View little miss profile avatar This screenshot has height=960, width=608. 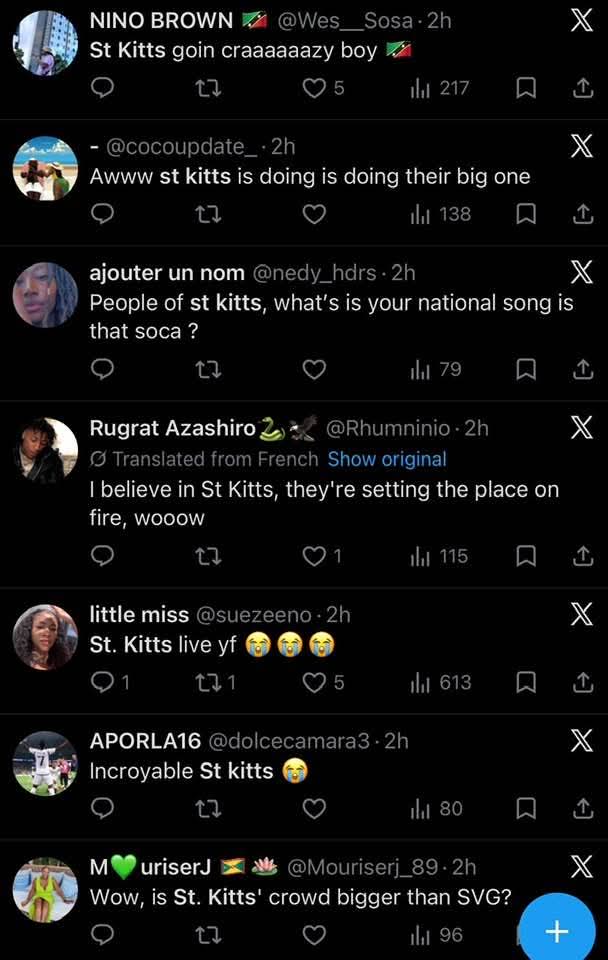point(45,637)
